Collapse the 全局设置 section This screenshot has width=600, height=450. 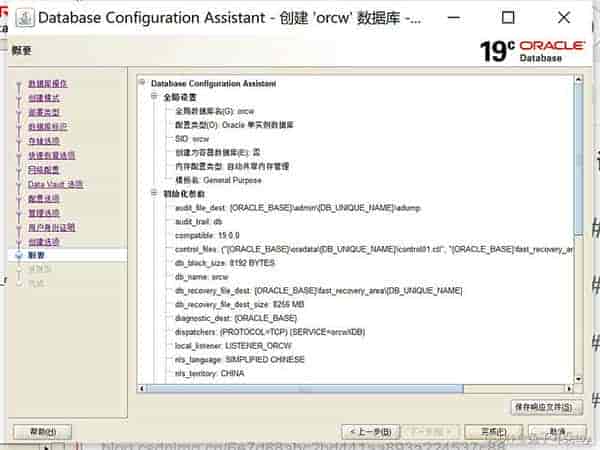(154, 97)
